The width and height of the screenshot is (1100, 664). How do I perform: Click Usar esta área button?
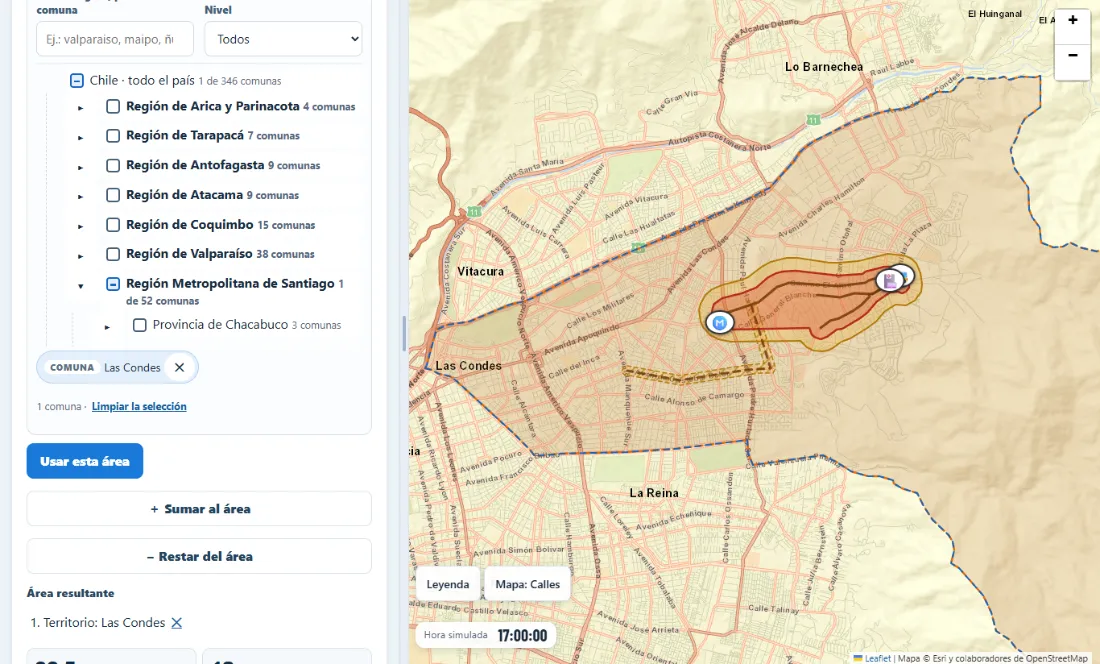85,461
